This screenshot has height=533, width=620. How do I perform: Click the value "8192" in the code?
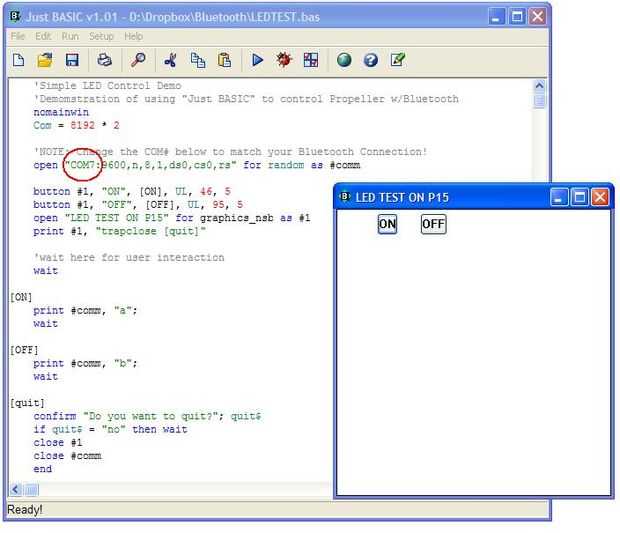tap(82, 125)
